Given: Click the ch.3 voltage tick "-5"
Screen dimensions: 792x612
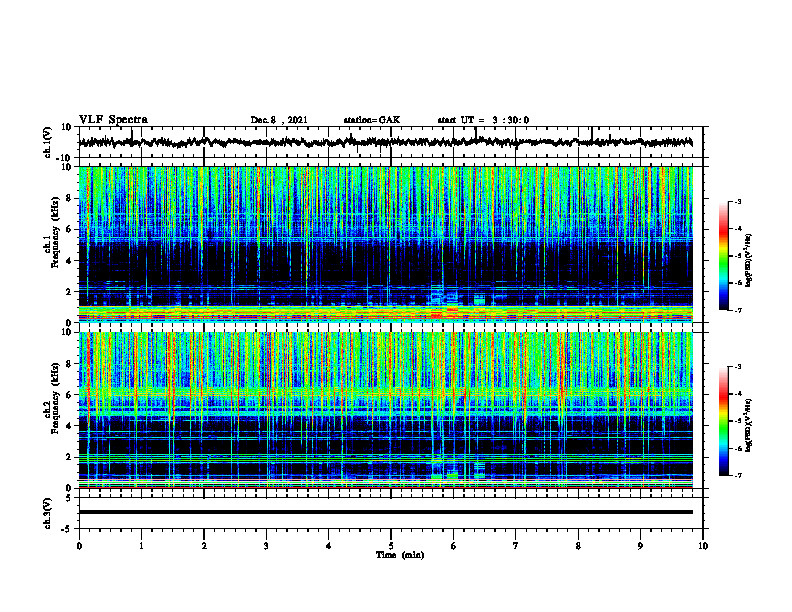Looking at the screenshot, I should 67,529.
